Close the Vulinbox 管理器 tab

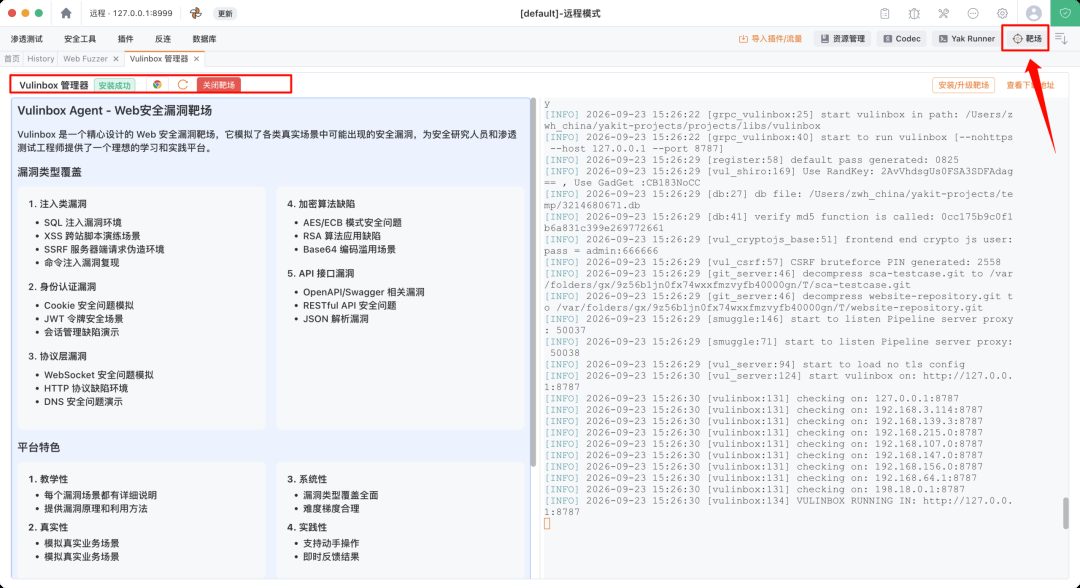(196, 59)
